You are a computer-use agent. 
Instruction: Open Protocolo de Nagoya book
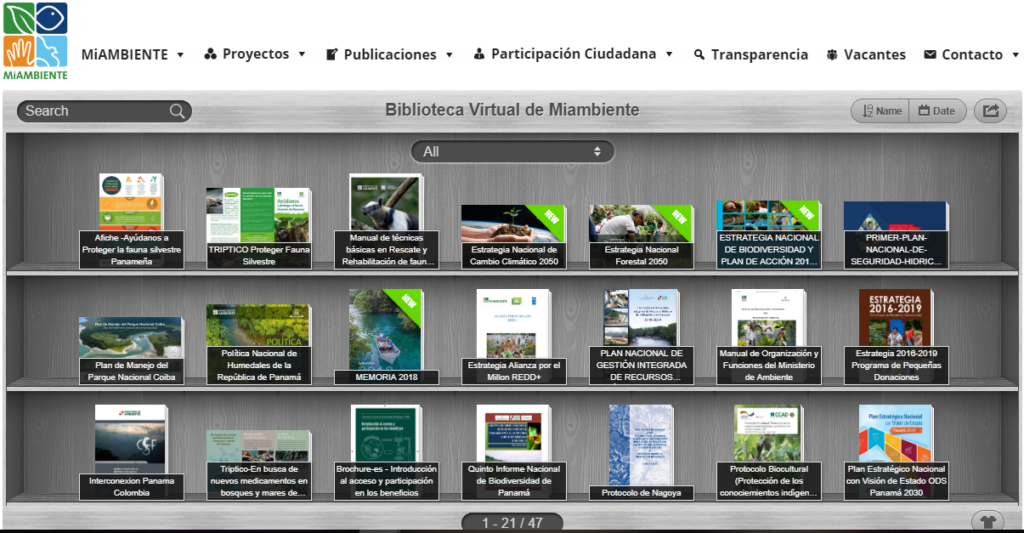click(x=641, y=452)
